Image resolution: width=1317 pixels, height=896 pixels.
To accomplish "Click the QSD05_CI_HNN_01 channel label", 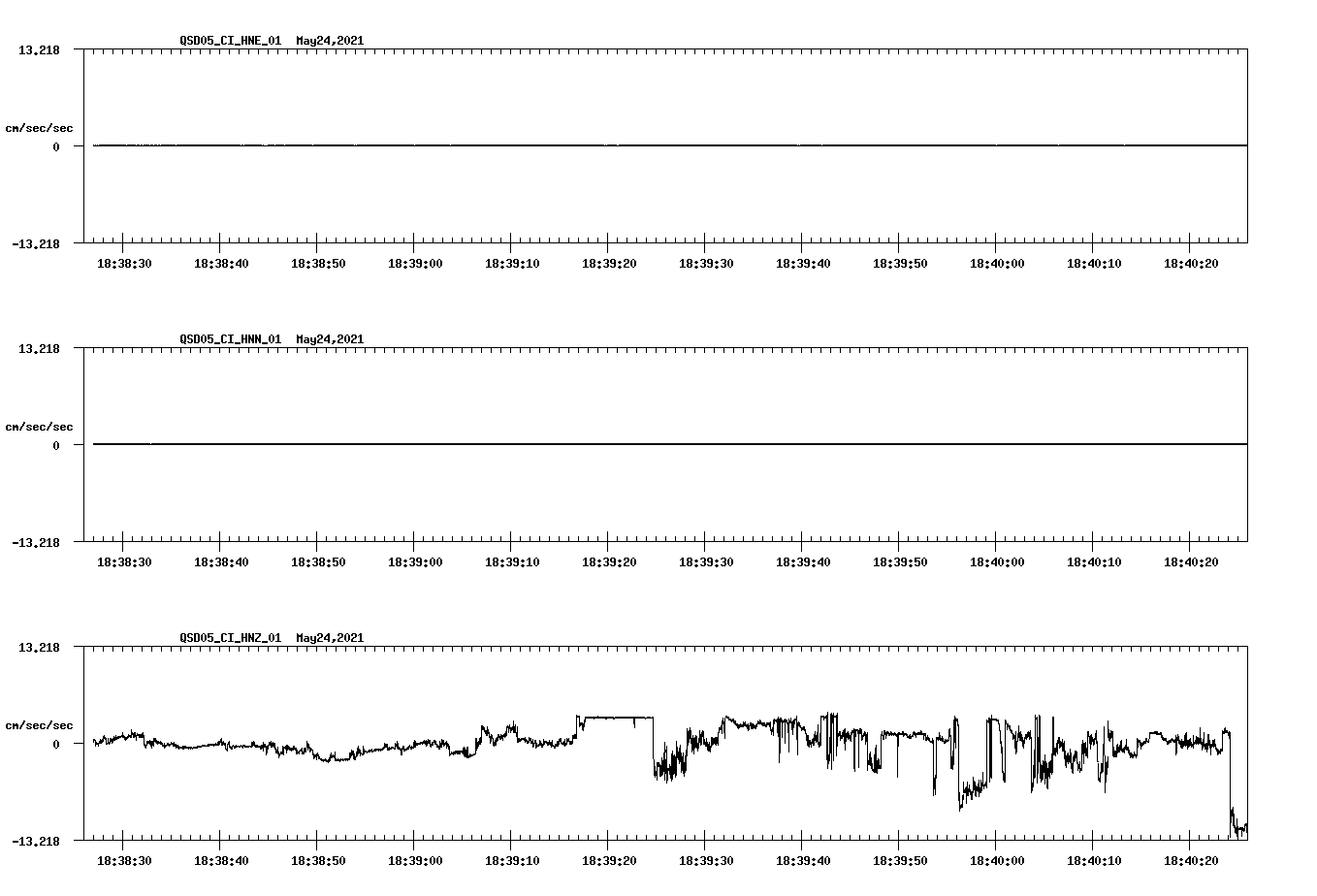I will pyautogui.click(x=231, y=339).
